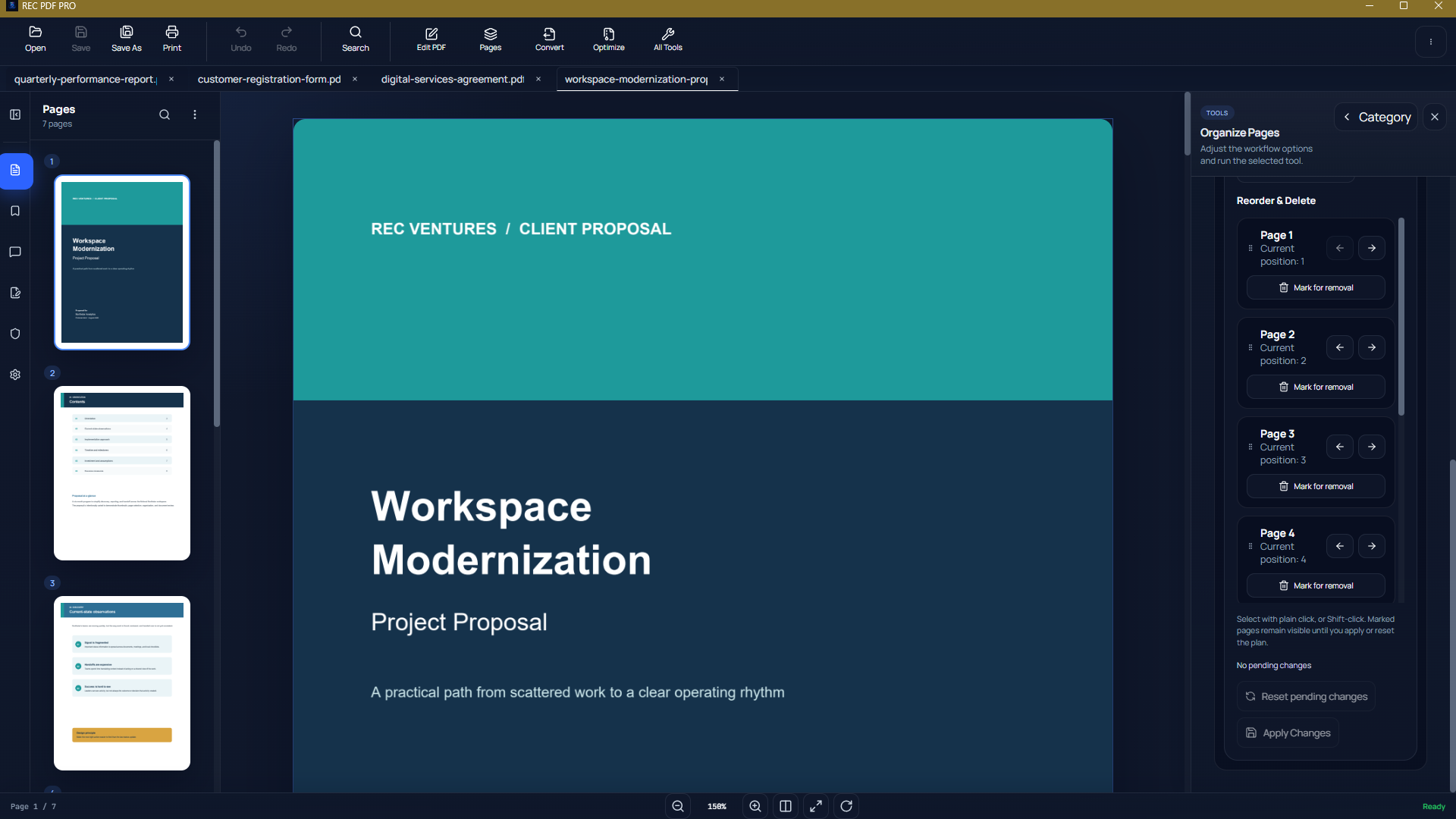The width and height of the screenshot is (1456, 819).
Task: Open All Tools
Action: click(668, 39)
